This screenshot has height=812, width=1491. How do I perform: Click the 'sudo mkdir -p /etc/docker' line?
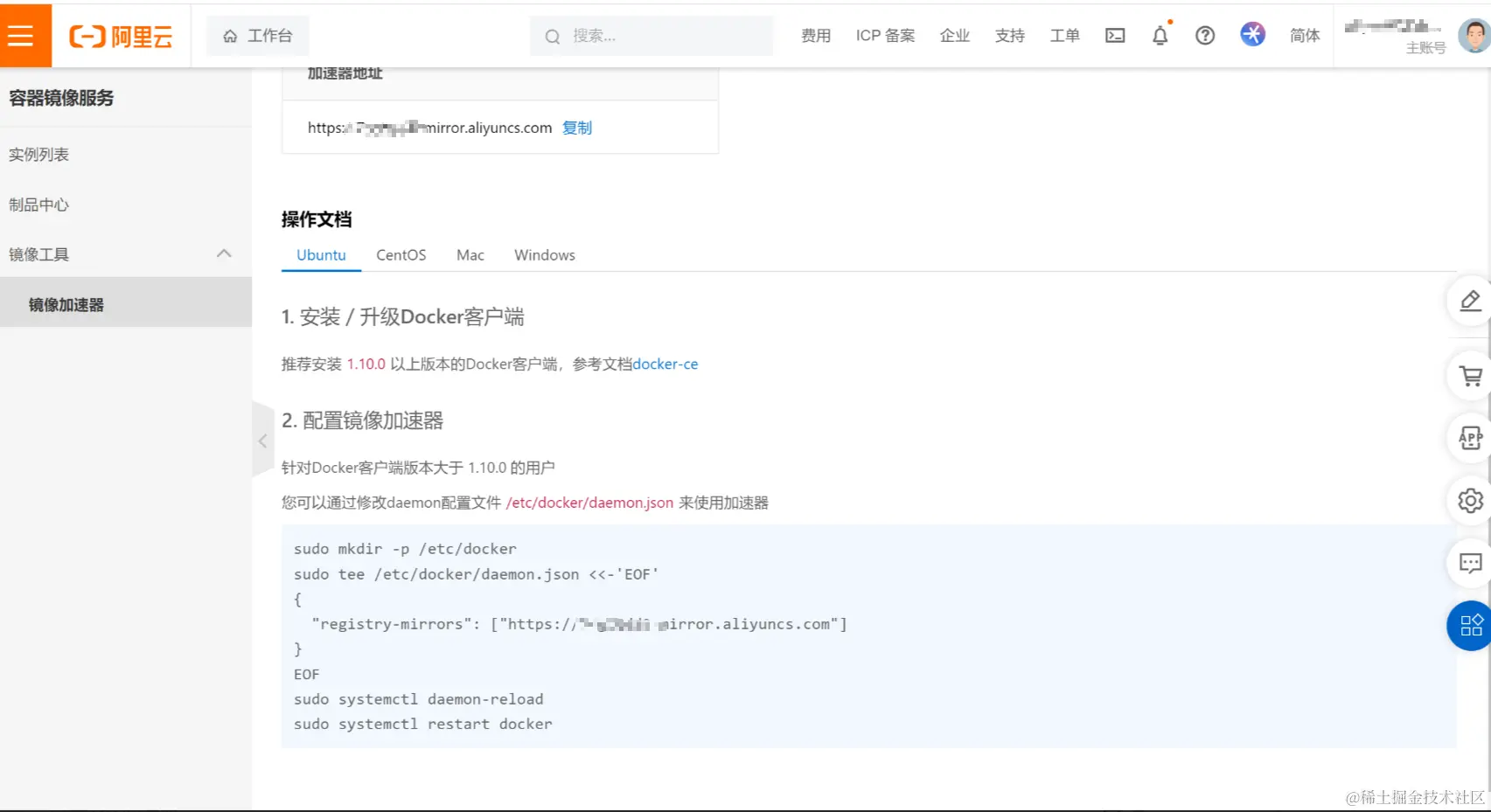(x=405, y=549)
